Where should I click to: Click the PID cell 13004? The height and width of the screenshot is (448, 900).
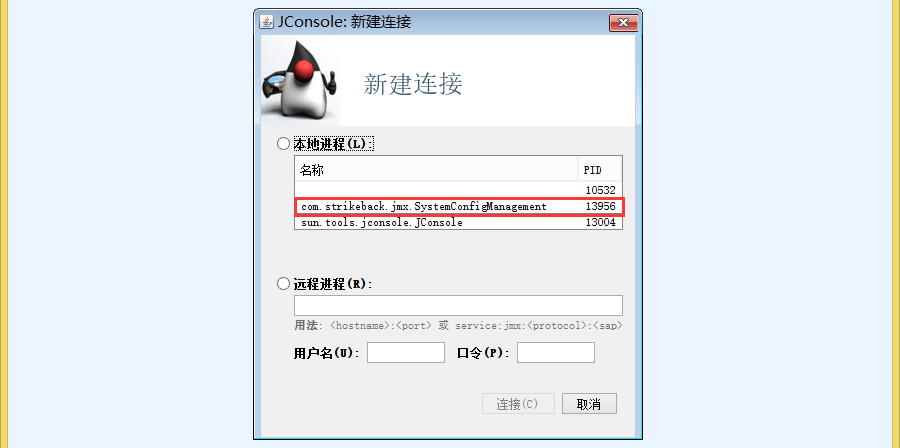(600, 223)
